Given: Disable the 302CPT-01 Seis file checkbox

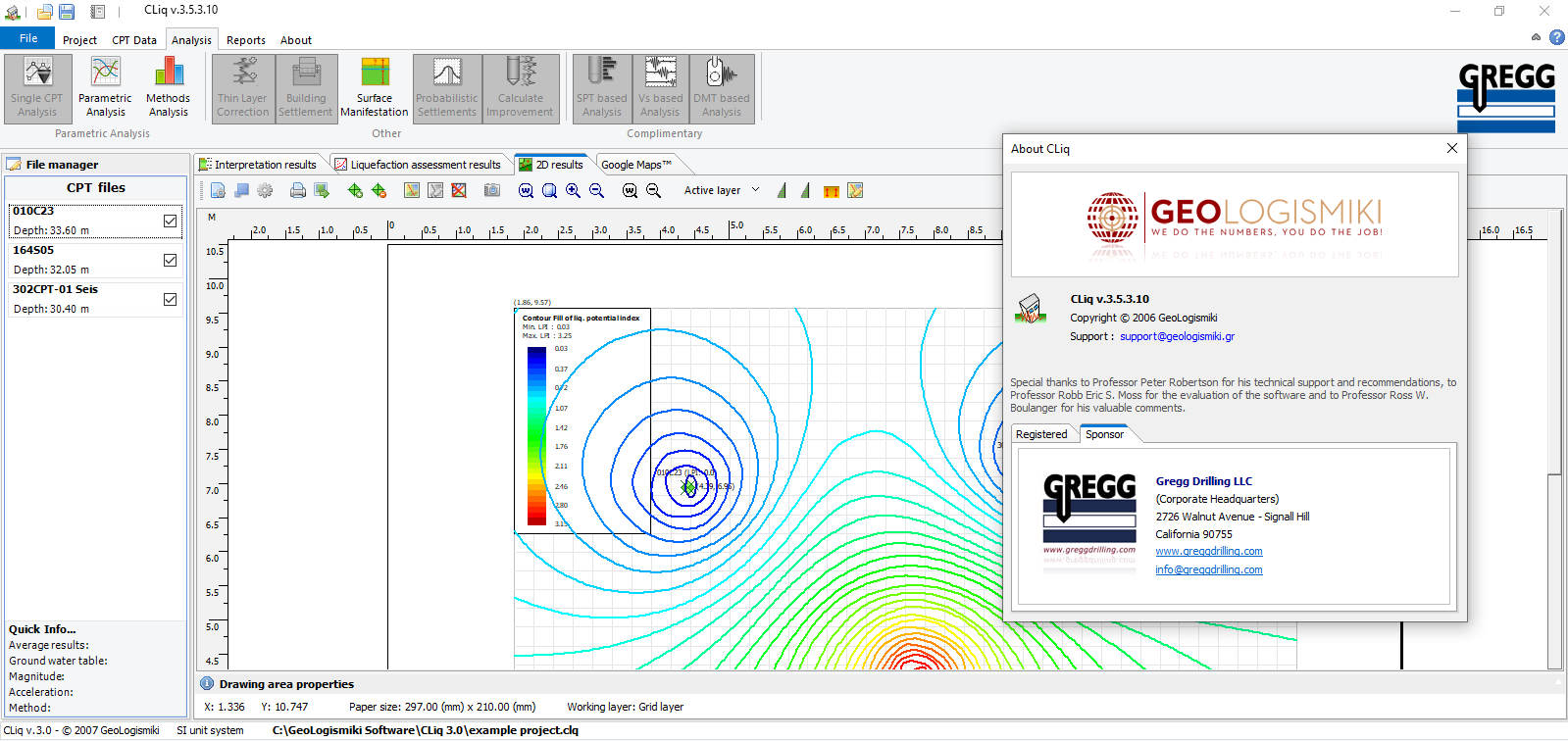Looking at the screenshot, I should [171, 300].
